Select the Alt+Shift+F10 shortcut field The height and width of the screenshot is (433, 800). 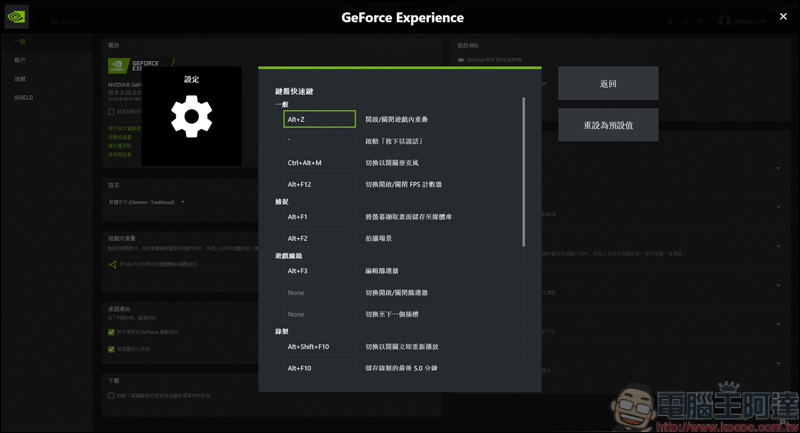coord(319,347)
